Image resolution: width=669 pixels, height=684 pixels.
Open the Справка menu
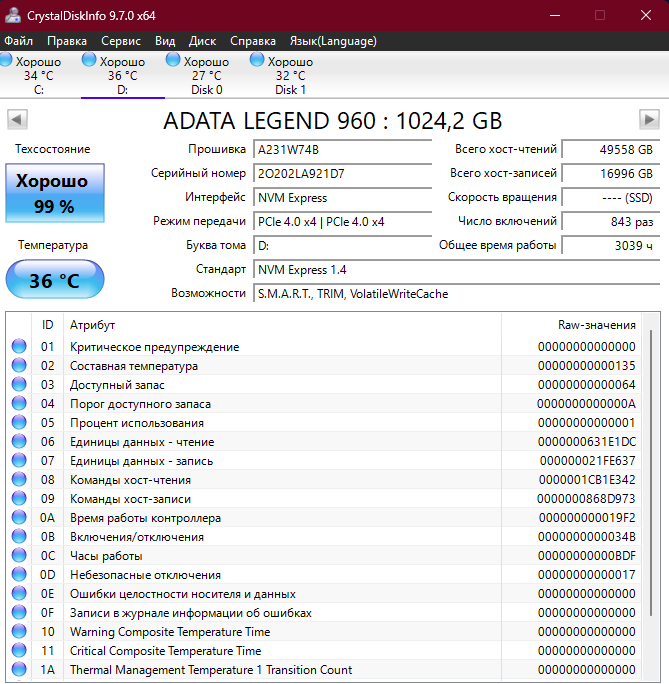click(253, 41)
